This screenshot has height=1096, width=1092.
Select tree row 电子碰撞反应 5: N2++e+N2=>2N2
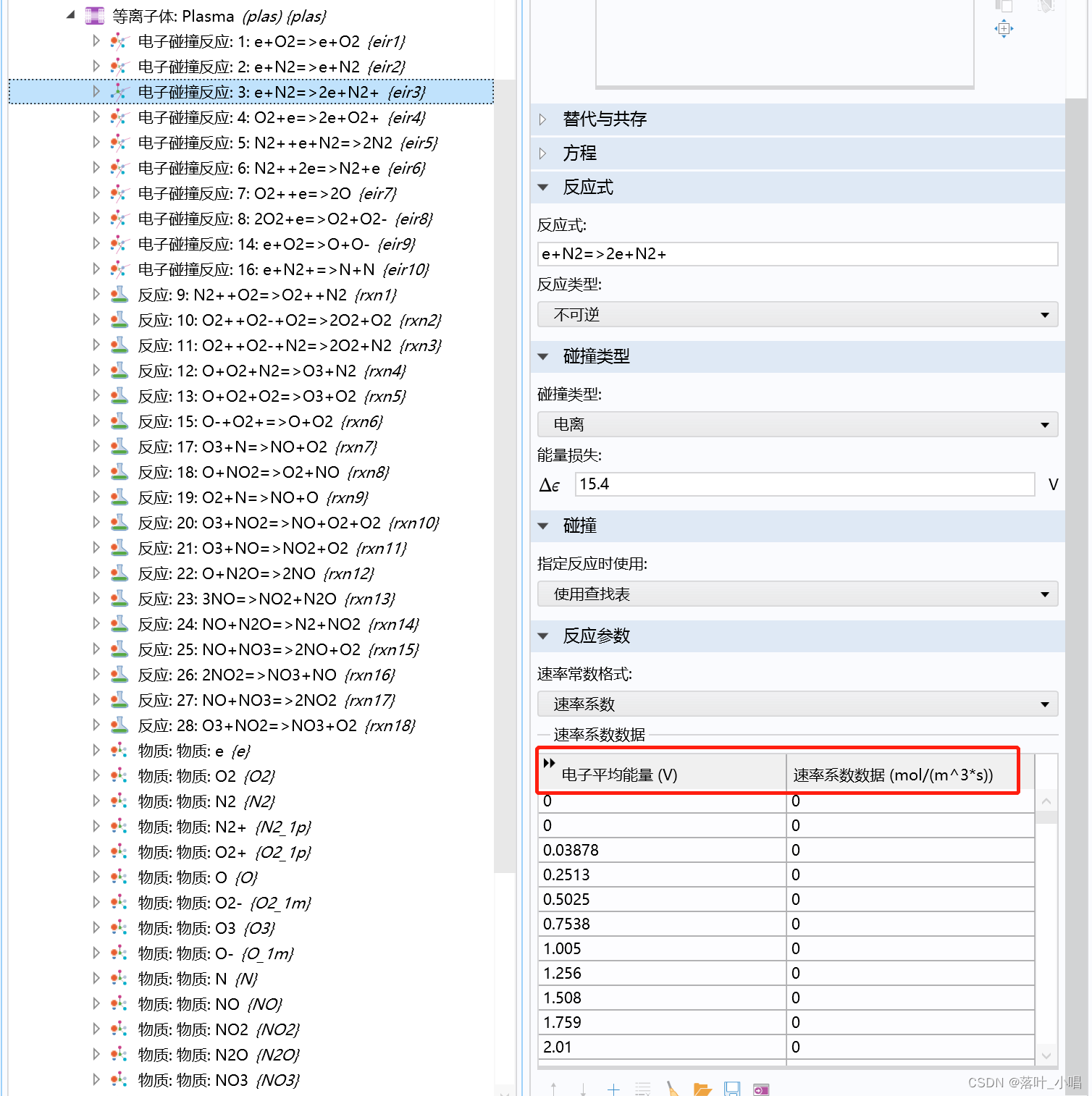(x=251, y=143)
